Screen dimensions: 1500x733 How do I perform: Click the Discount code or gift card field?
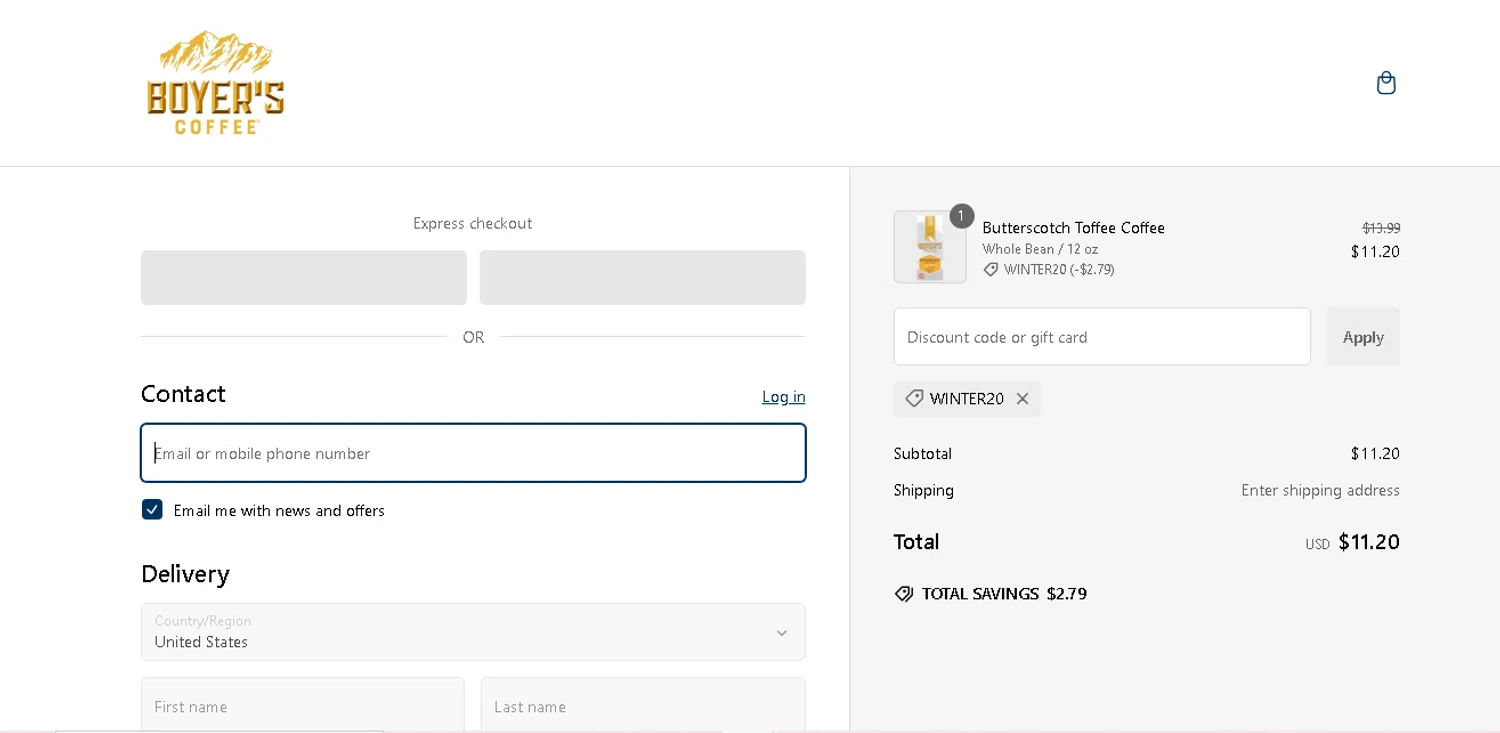point(1102,337)
